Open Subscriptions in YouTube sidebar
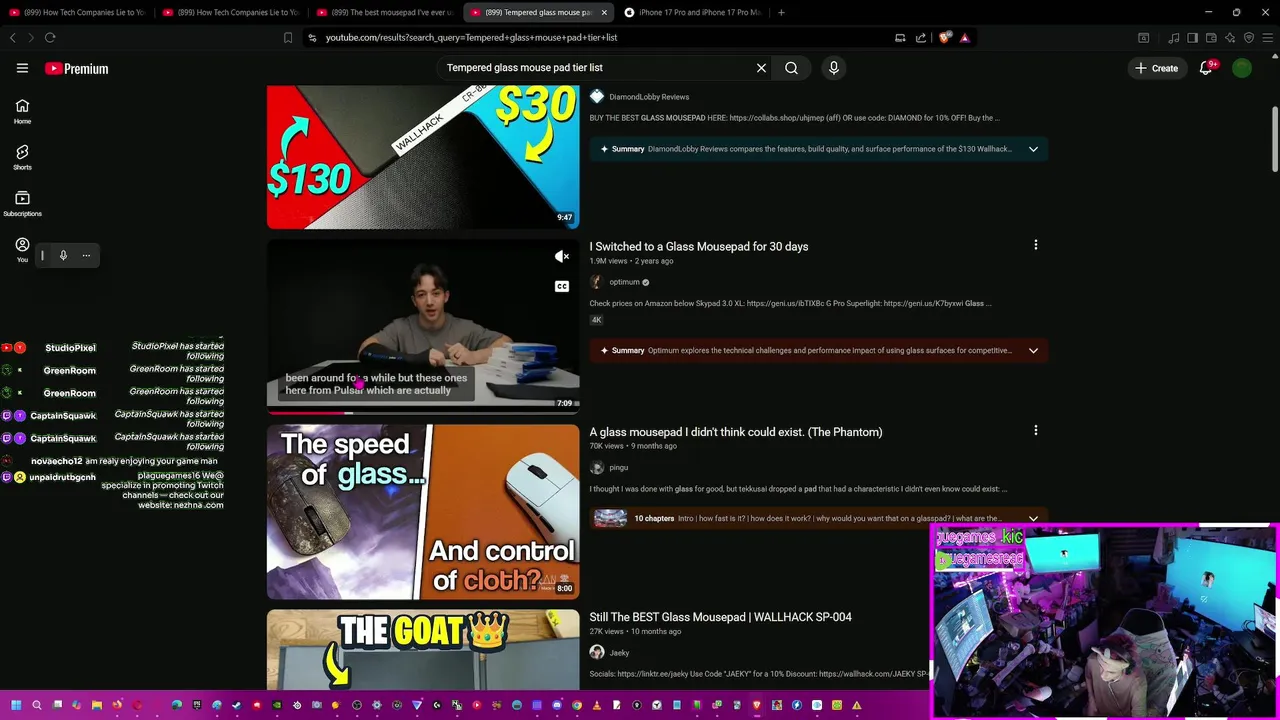The image size is (1280, 720). click(x=22, y=203)
